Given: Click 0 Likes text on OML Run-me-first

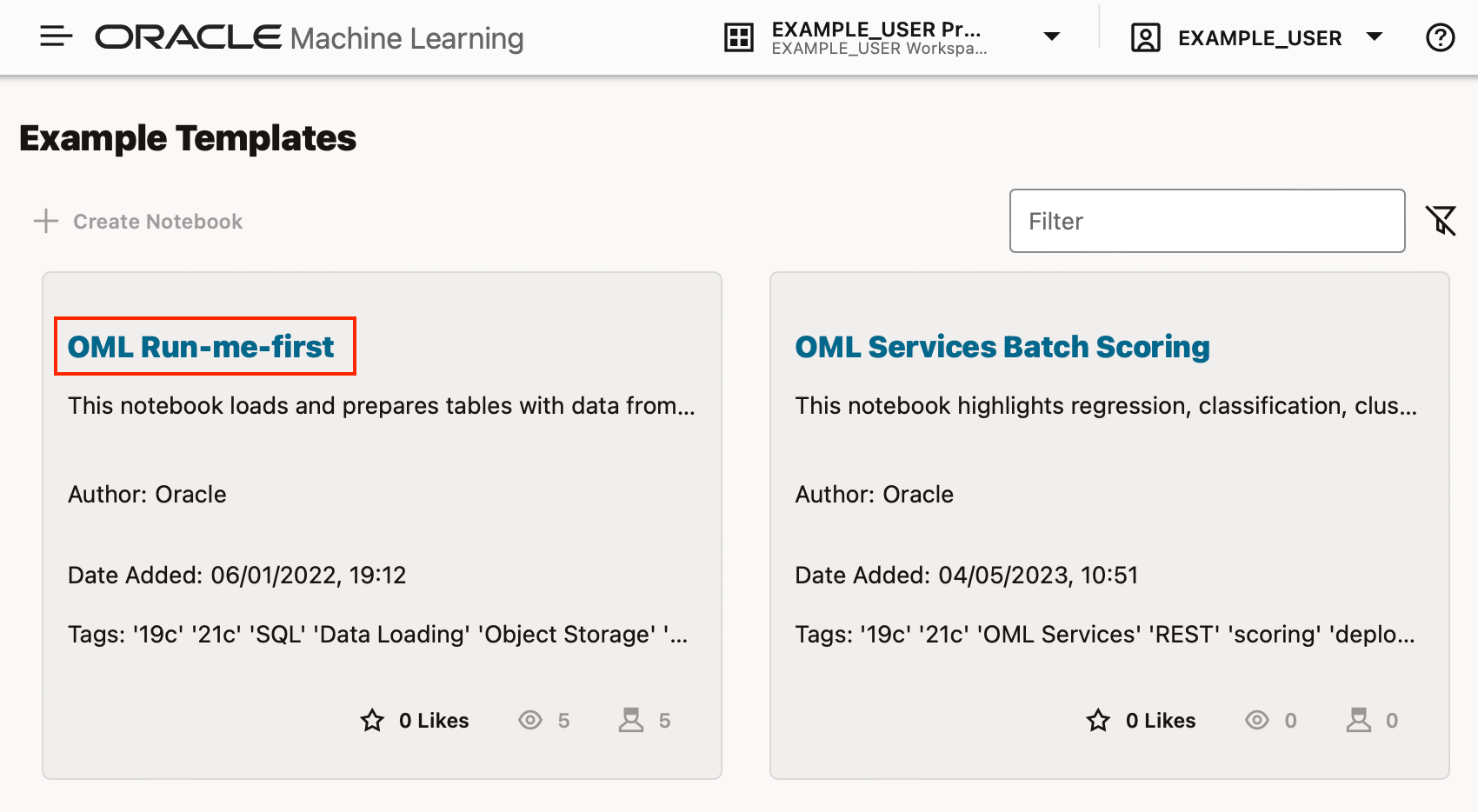Looking at the screenshot, I should tap(434, 721).
